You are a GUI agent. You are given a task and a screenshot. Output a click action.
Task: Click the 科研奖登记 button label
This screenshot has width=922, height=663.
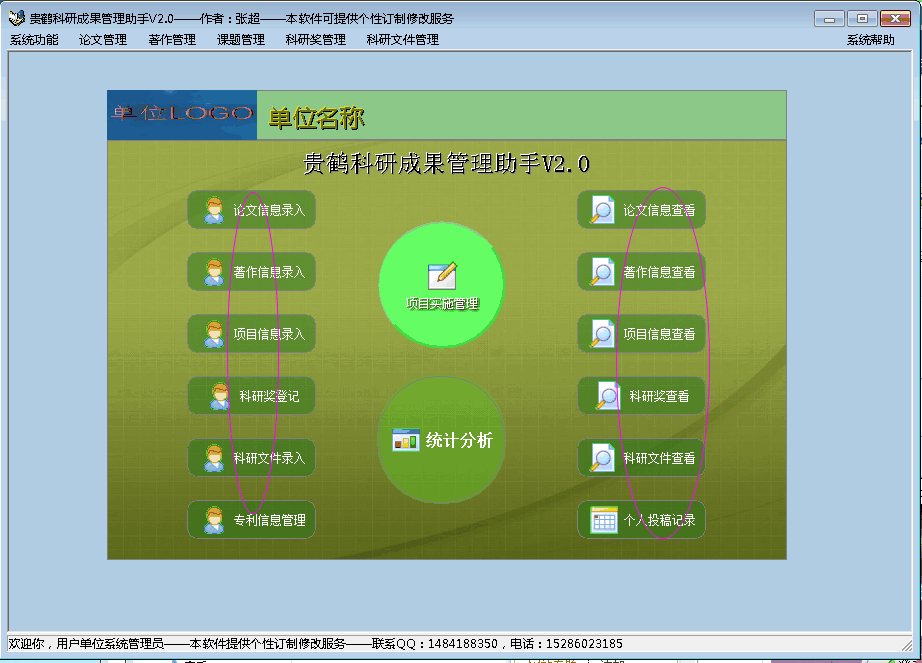(269, 396)
